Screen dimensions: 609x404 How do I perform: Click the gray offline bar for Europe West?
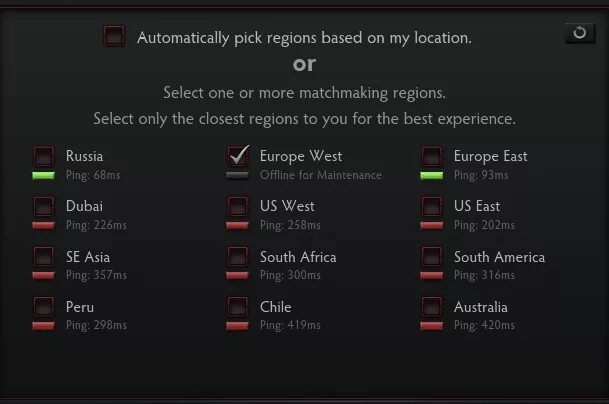237,176
